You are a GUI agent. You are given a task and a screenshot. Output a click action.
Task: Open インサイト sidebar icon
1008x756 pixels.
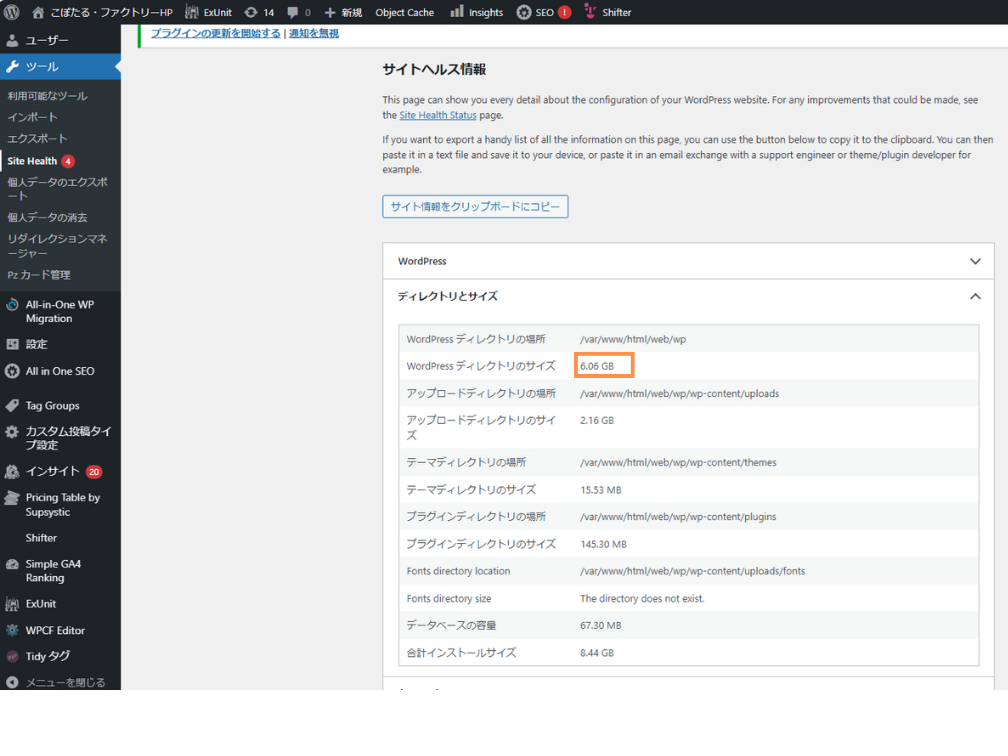[x=12, y=471]
